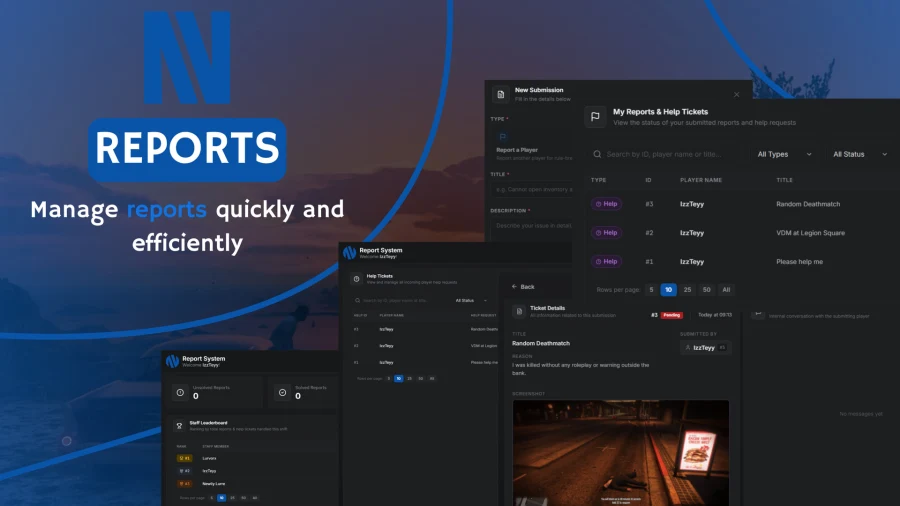This screenshot has width=900, height=506.
Task: Set My Reports rows per page to 10
Action: point(668,290)
